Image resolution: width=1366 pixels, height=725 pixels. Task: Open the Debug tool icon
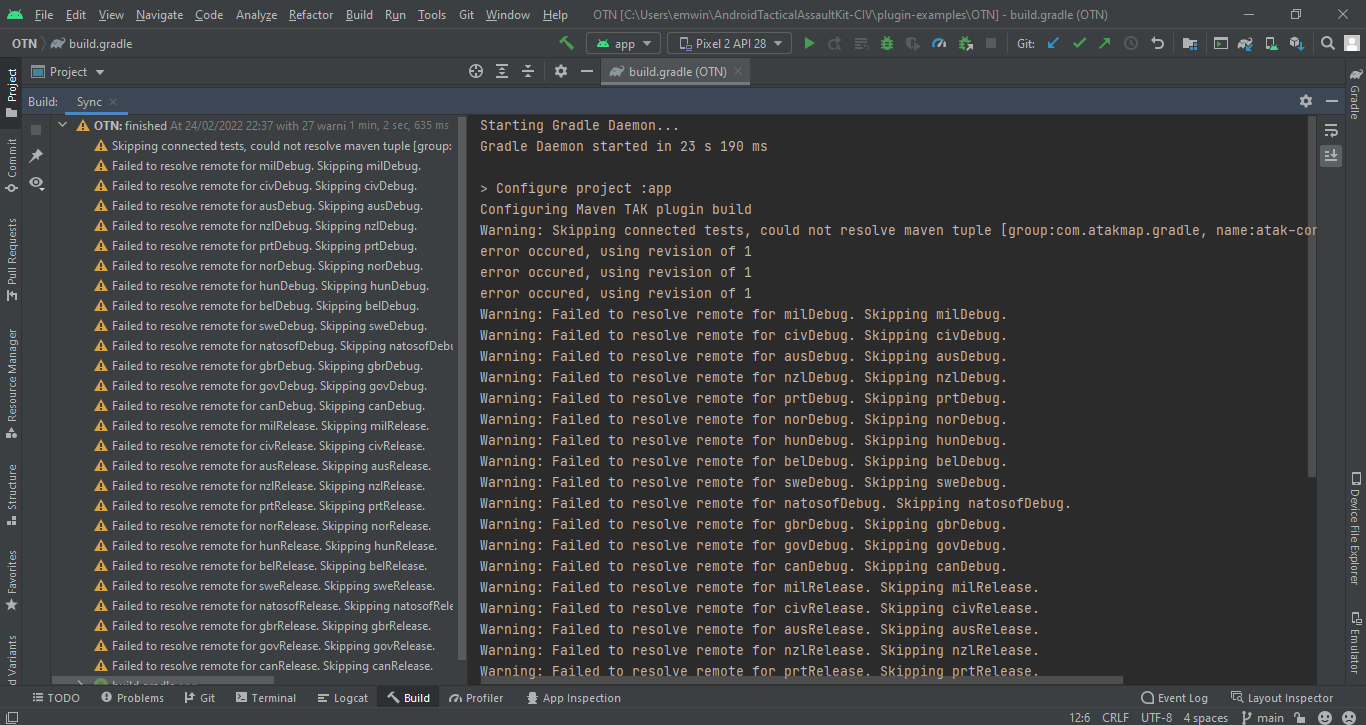(x=886, y=43)
